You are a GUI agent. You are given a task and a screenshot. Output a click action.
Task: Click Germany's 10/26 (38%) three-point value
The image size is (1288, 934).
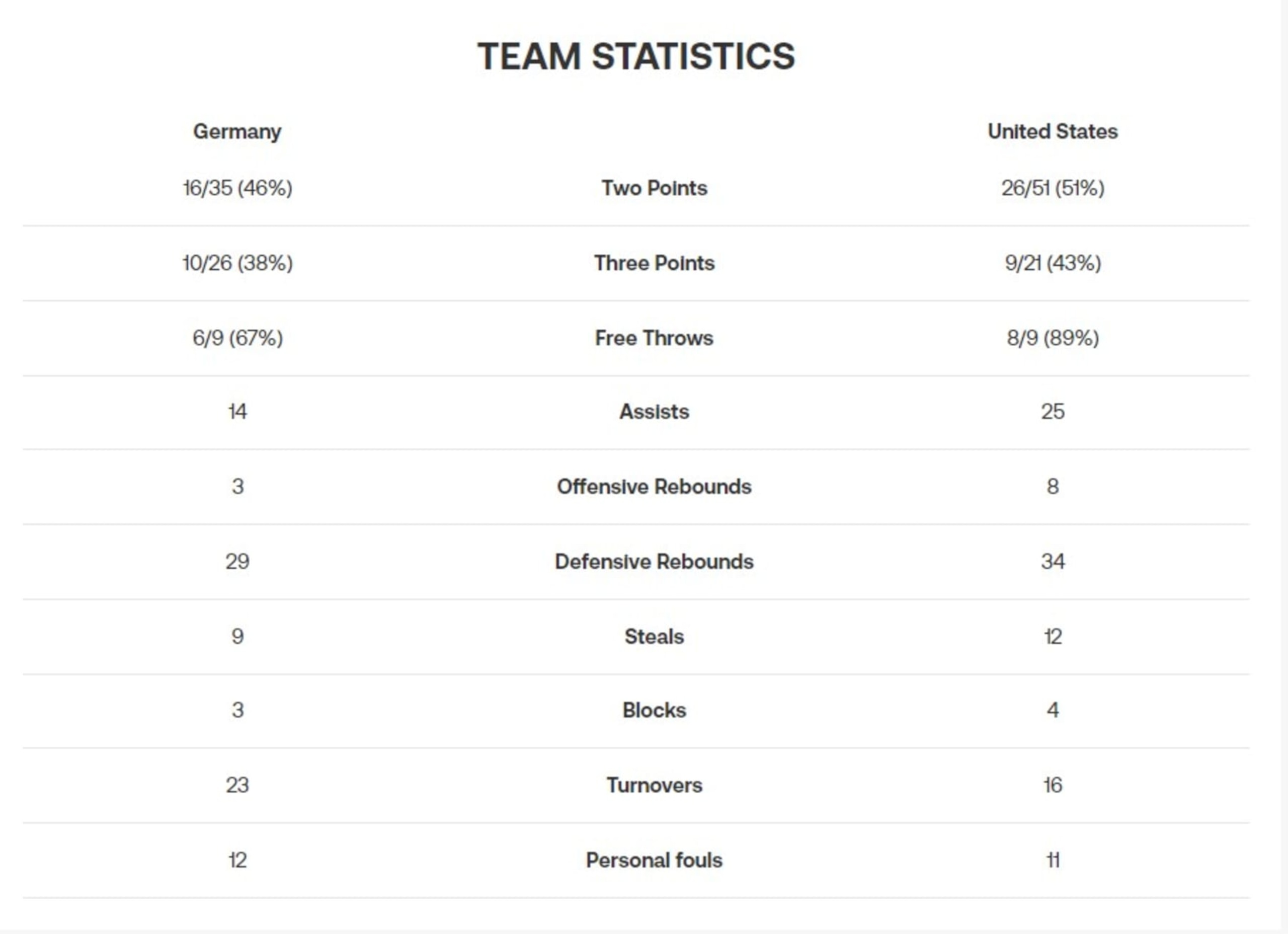coord(237,263)
